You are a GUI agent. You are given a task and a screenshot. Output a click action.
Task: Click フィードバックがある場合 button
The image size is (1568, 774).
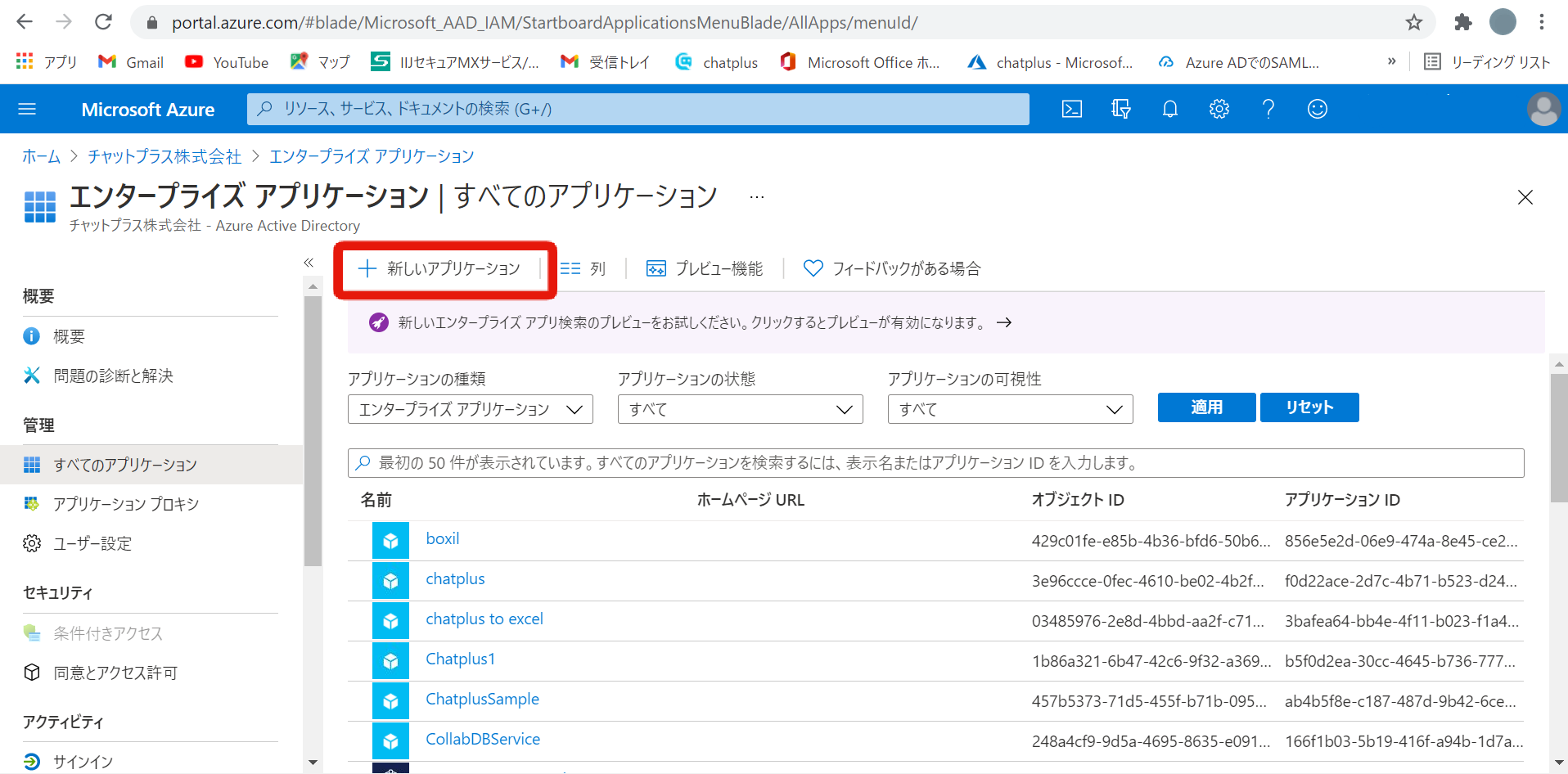pyautogui.click(x=892, y=268)
